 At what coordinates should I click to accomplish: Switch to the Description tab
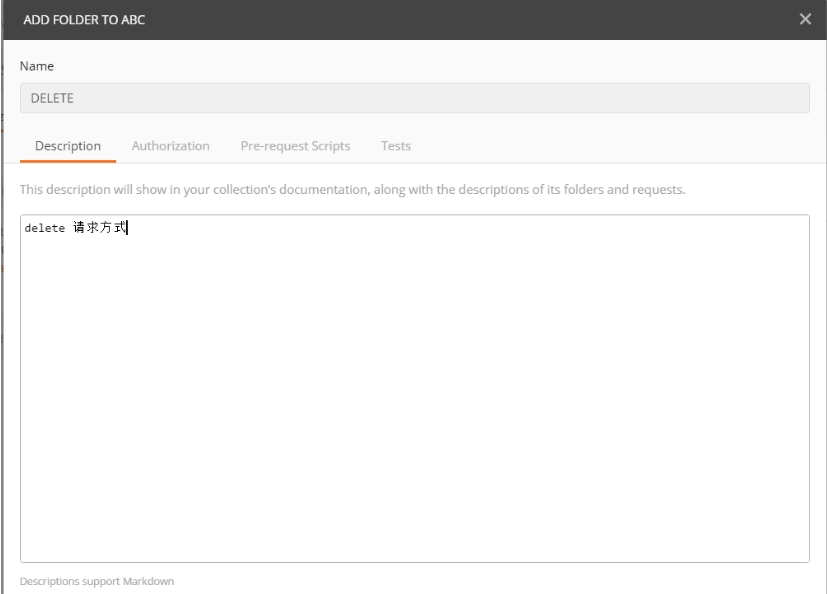[68, 146]
